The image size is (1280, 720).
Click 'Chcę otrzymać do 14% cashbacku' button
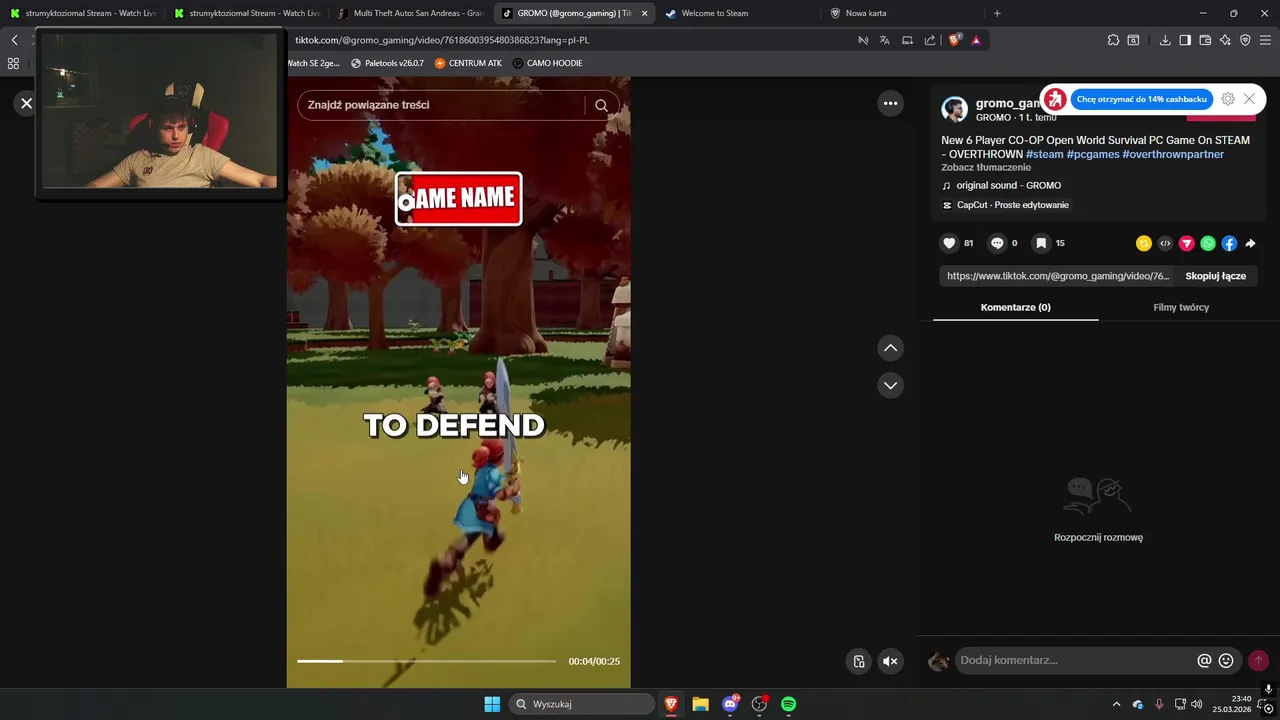(1142, 99)
